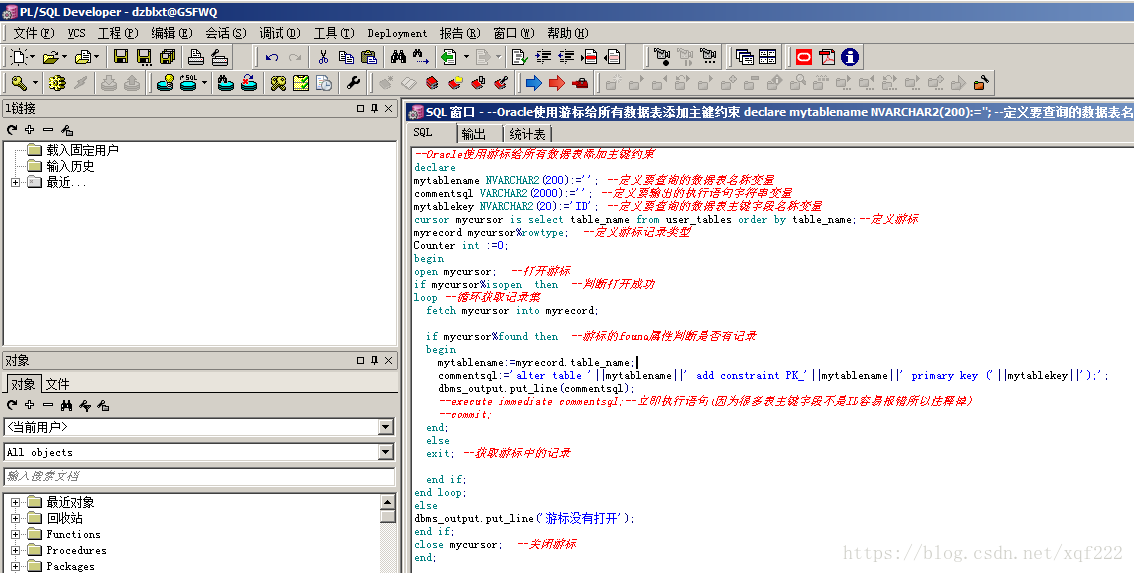Click the Print icon
The image size is (1134, 573).
tap(195, 56)
